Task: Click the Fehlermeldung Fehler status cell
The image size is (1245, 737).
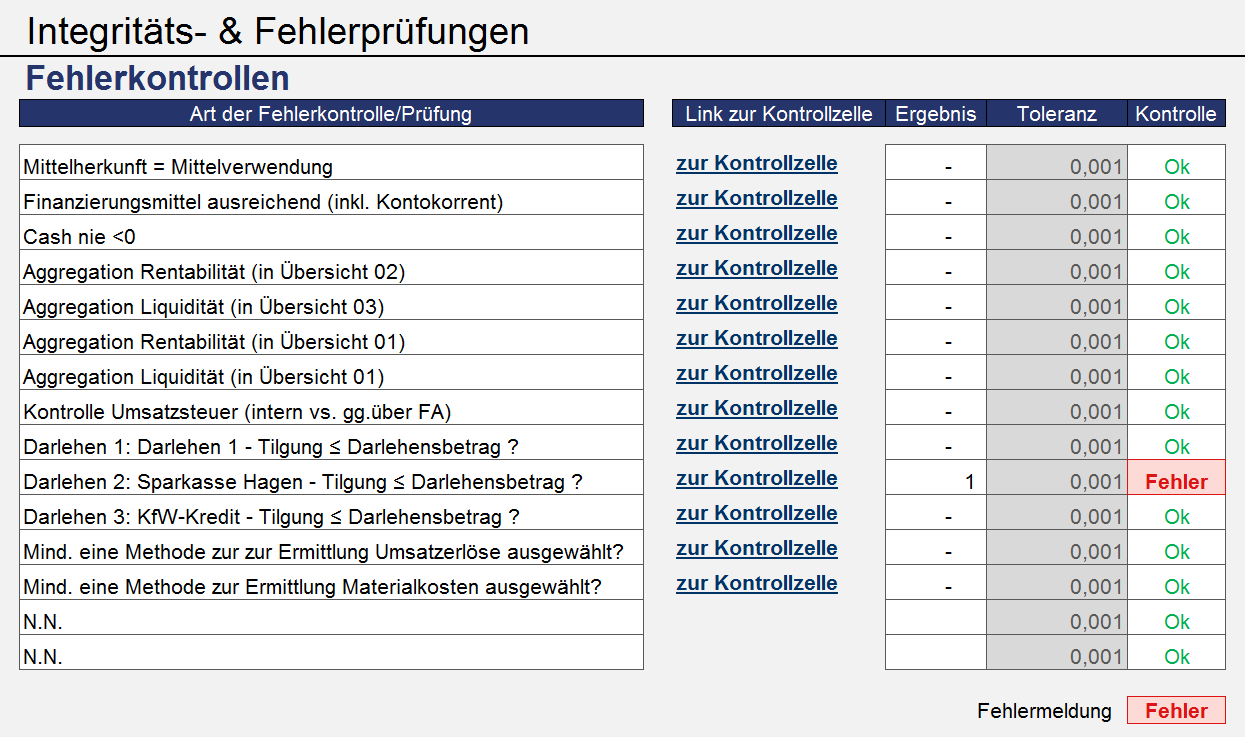Action: coord(1176,710)
